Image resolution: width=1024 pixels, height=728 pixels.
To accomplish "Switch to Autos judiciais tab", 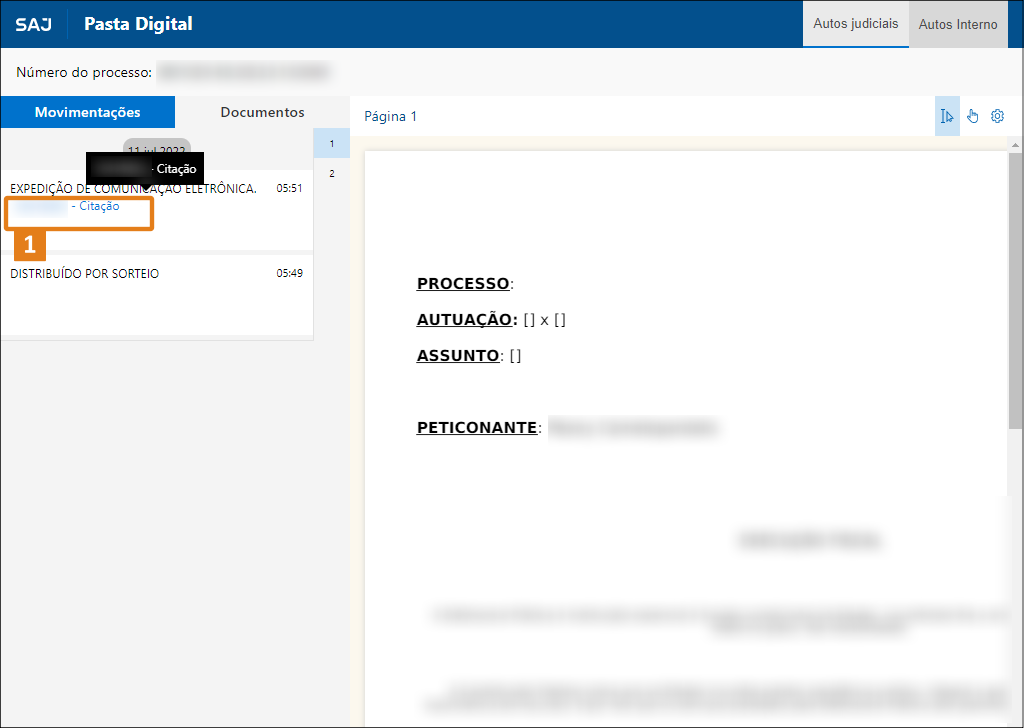I will coord(856,24).
